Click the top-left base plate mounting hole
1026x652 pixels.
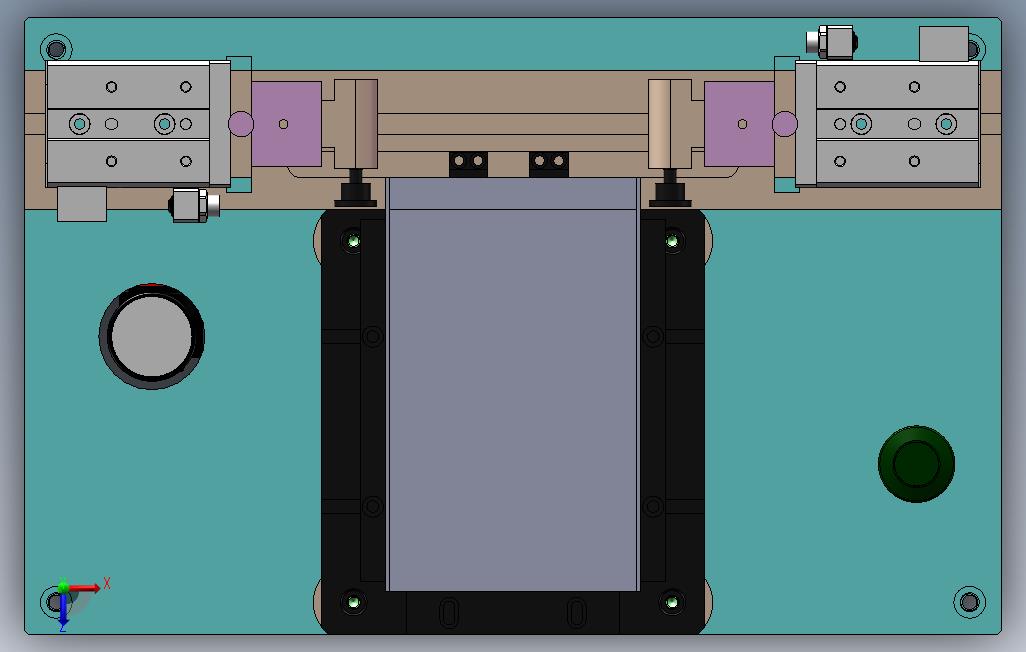[56, 49]
